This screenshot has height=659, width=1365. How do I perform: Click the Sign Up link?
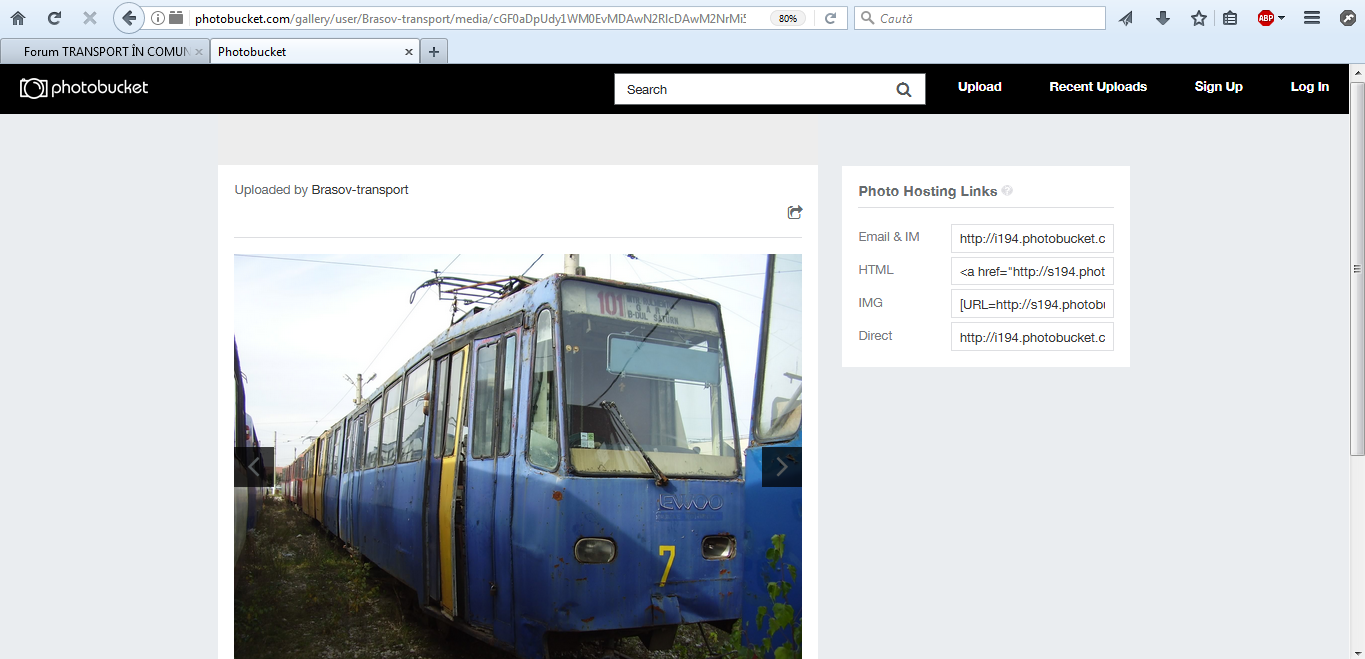point(1218,87)
